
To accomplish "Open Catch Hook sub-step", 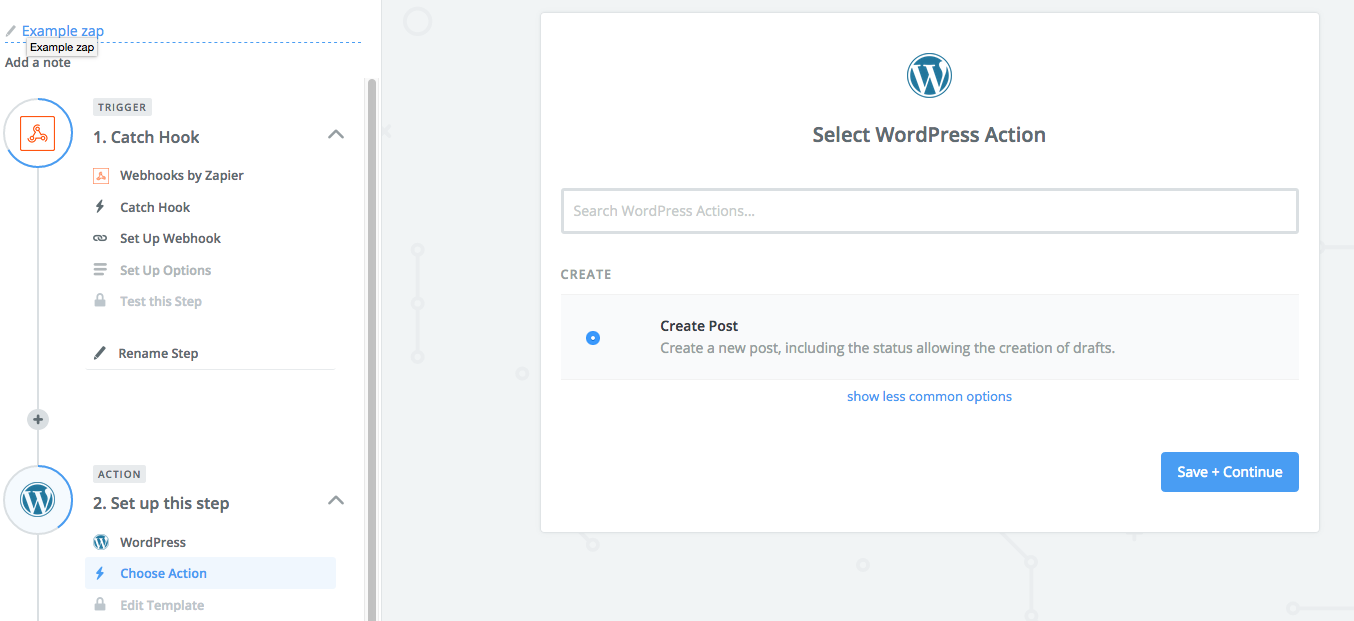I will pos(155,207).
